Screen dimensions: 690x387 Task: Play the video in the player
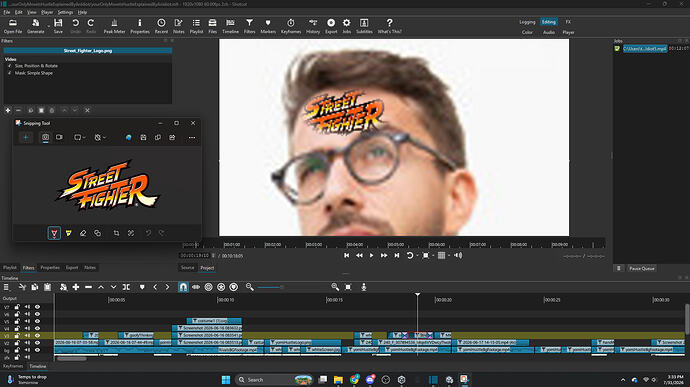pyautogui.click(x=371, y=255)
